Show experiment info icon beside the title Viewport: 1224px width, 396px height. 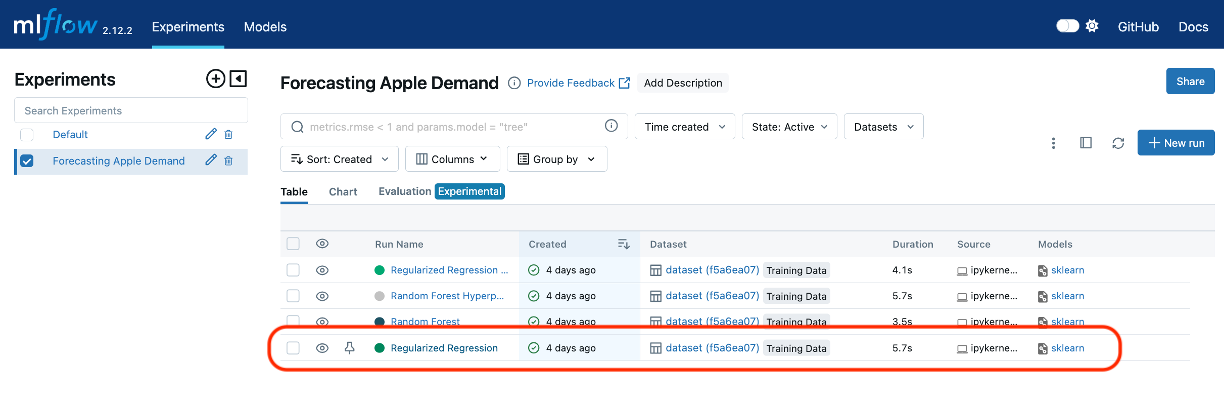(514, 83)
